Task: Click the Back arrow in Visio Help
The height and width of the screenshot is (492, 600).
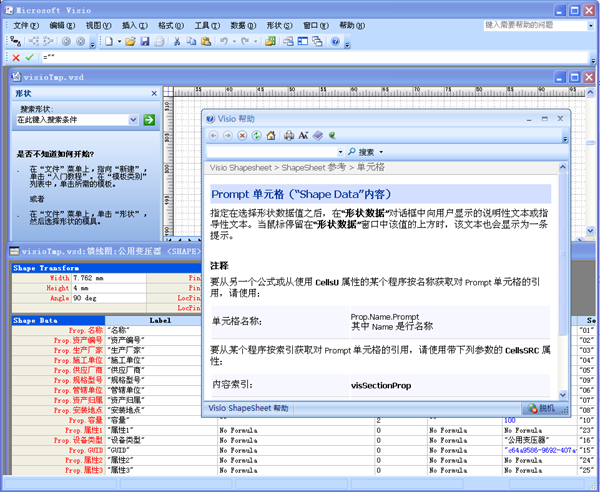Action: [x=214, y=135]
